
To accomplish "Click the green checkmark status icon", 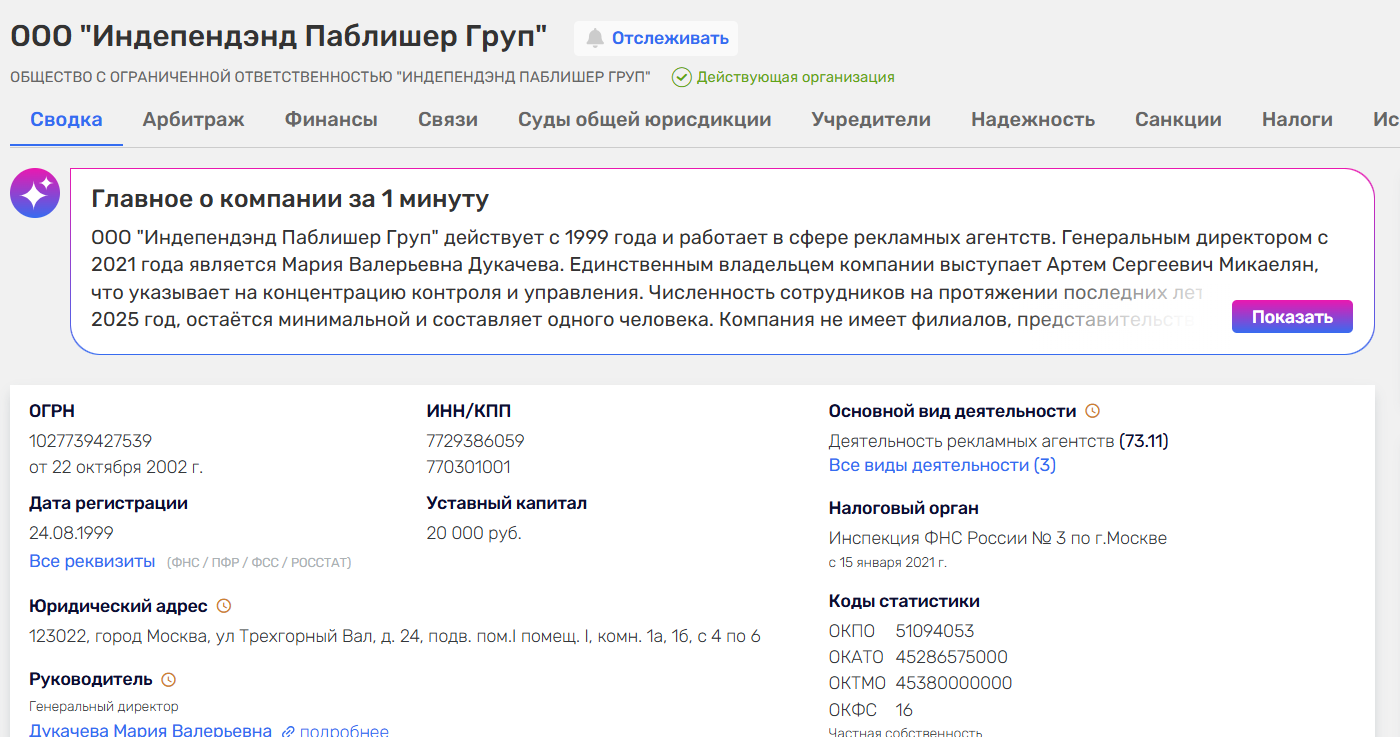I will click(682, 77).
